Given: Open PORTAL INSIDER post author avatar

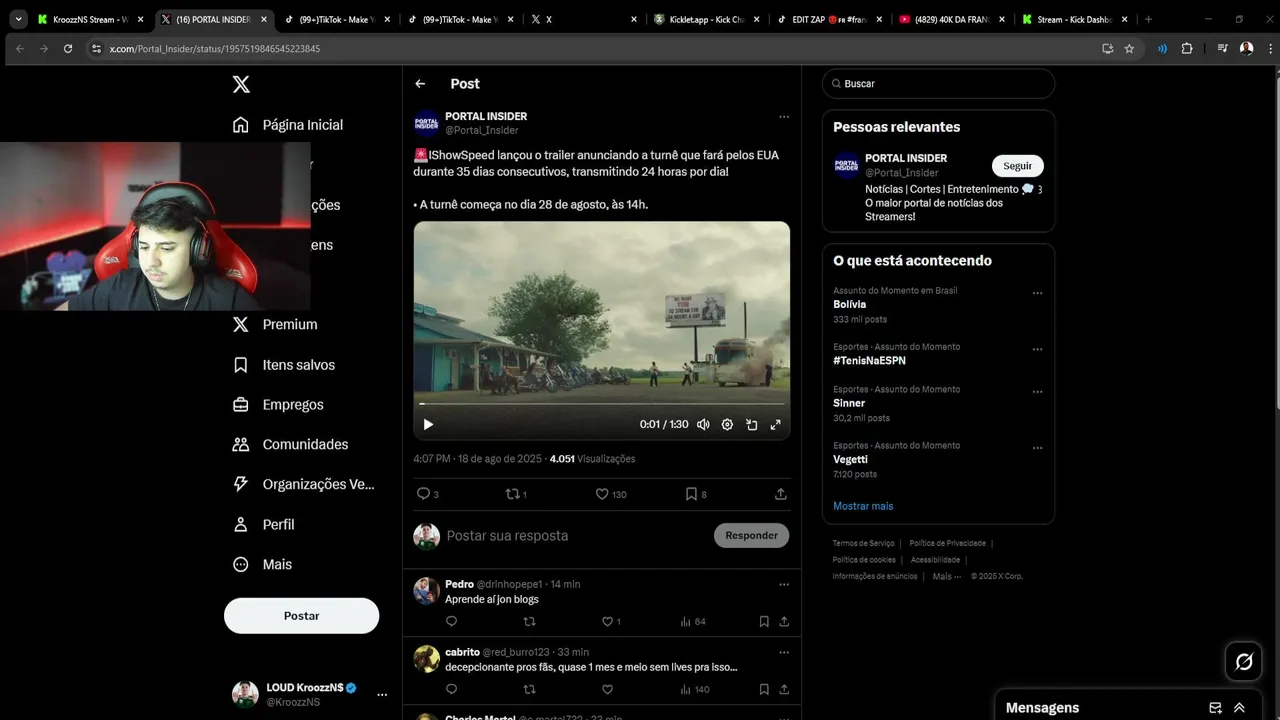Looking at the screenshot, I should click(427, 123).
